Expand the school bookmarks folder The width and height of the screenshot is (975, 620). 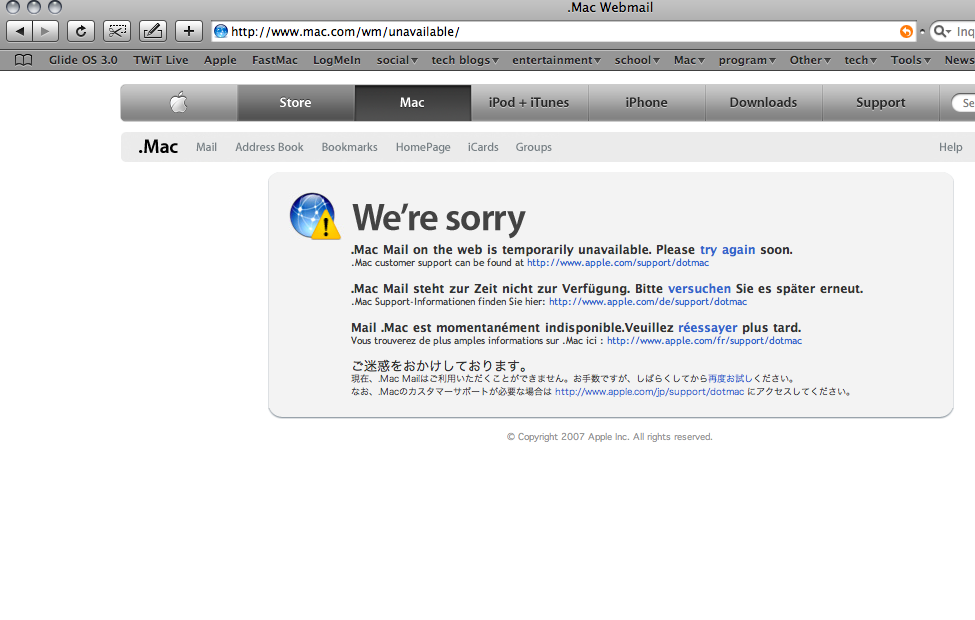pyautogui.click(x=637, y=60)
